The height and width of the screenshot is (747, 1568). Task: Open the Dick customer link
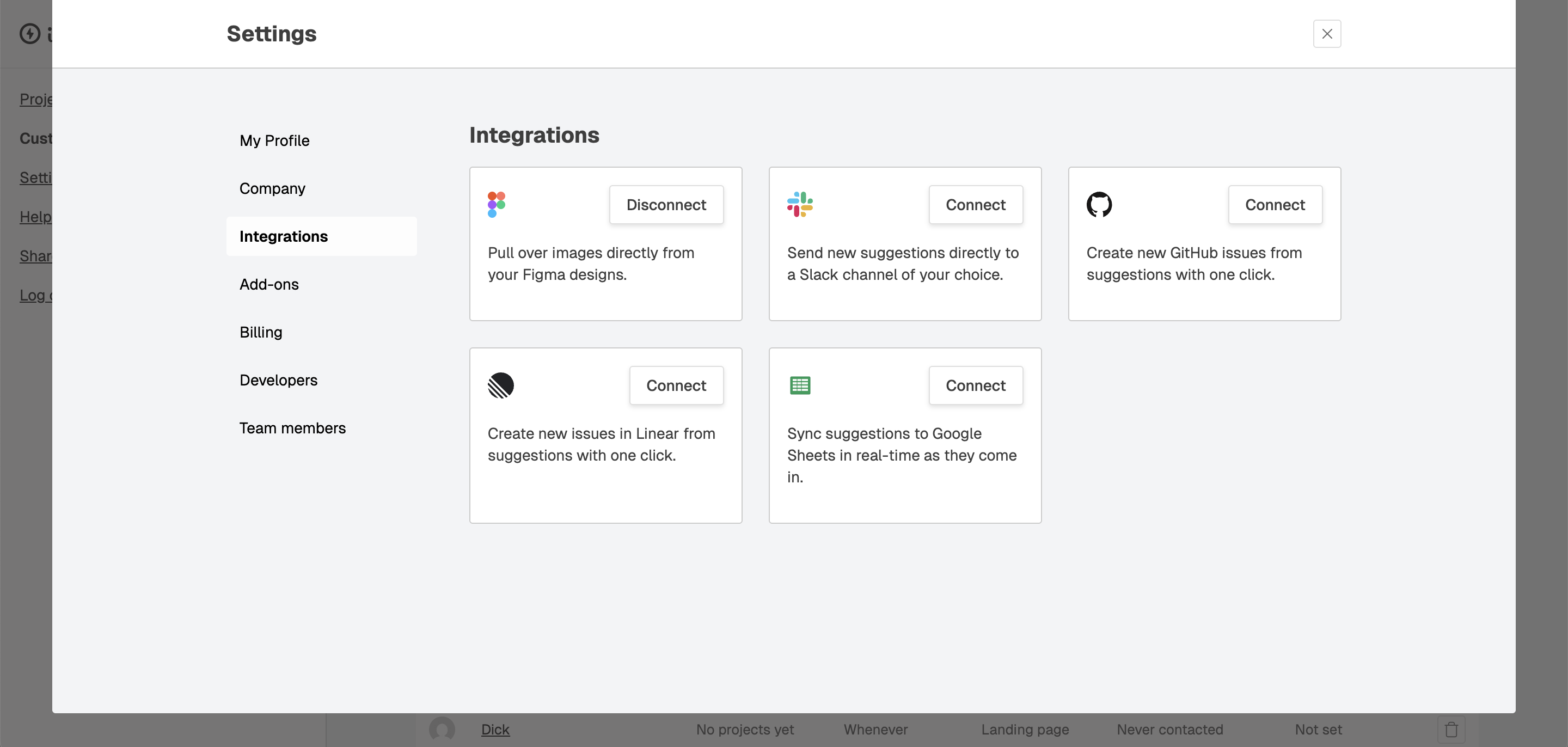pos(495,730)
